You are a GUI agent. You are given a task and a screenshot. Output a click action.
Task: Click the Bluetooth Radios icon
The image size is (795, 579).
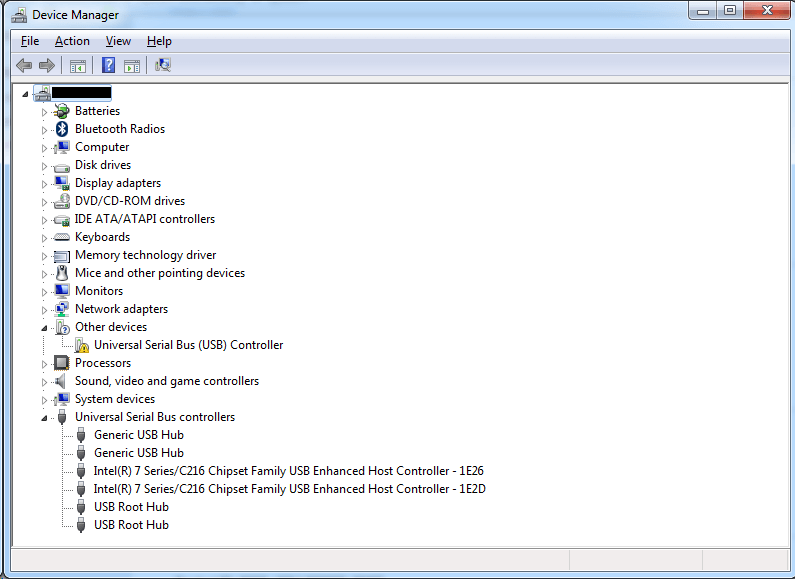[x=62, y=129]
